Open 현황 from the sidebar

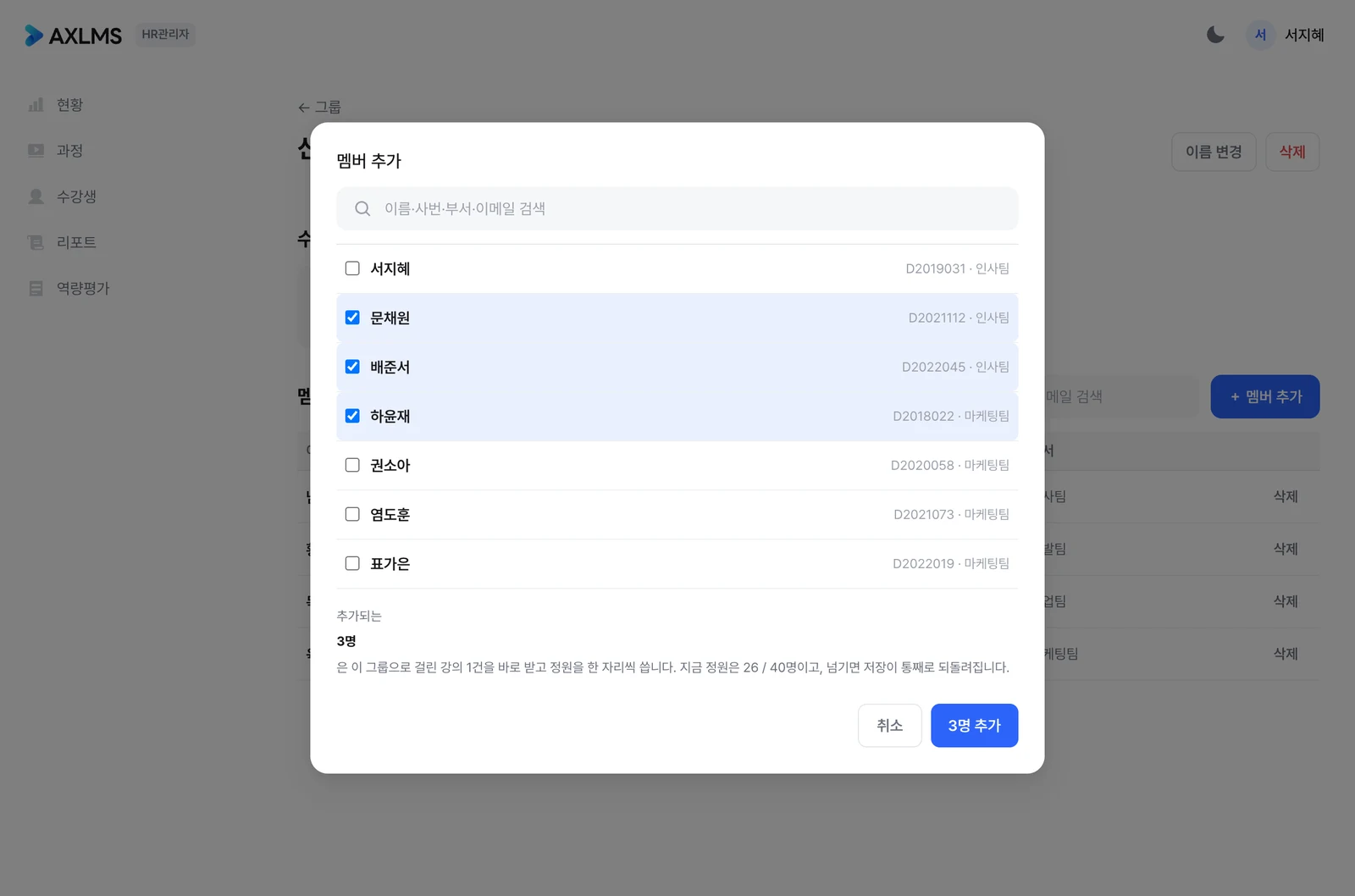[69, 105]
